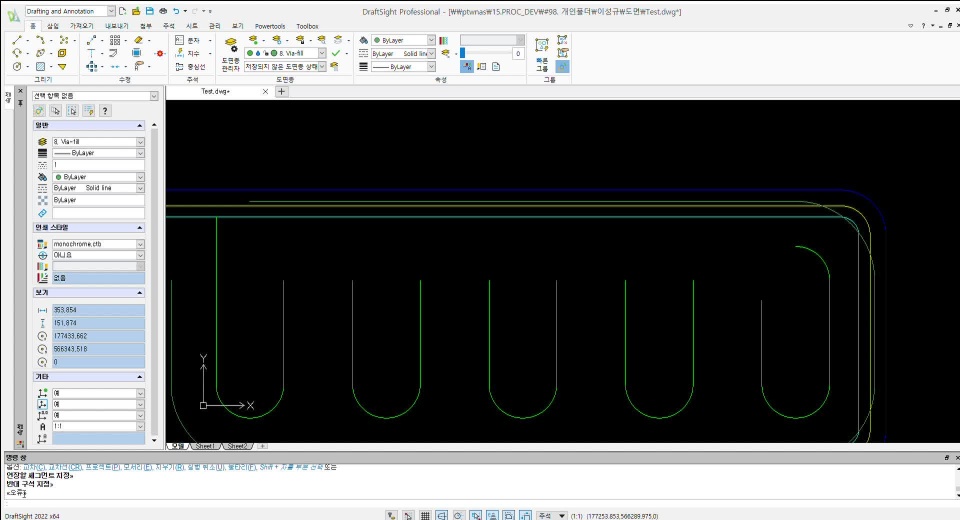Expand the 8. Via-fill layer dropdown in ribbon

tap(322, 52)
